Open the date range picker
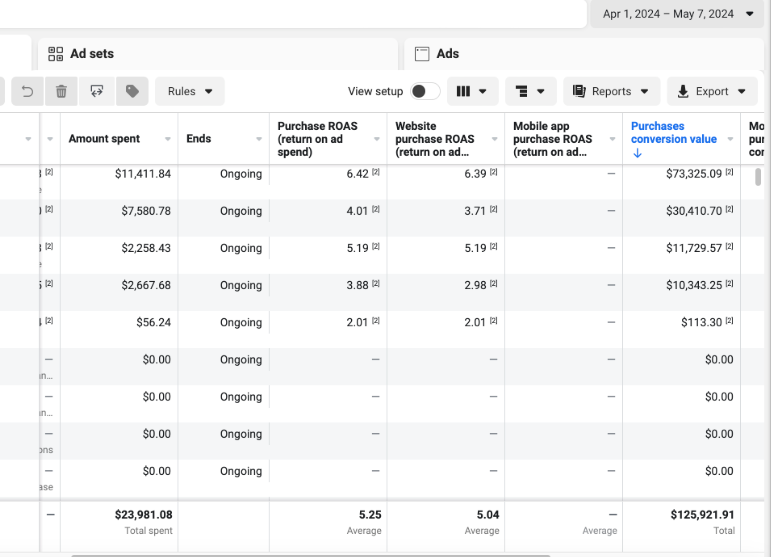The width and height of the screenshot is (771, 557). click(x=678, y=14)
